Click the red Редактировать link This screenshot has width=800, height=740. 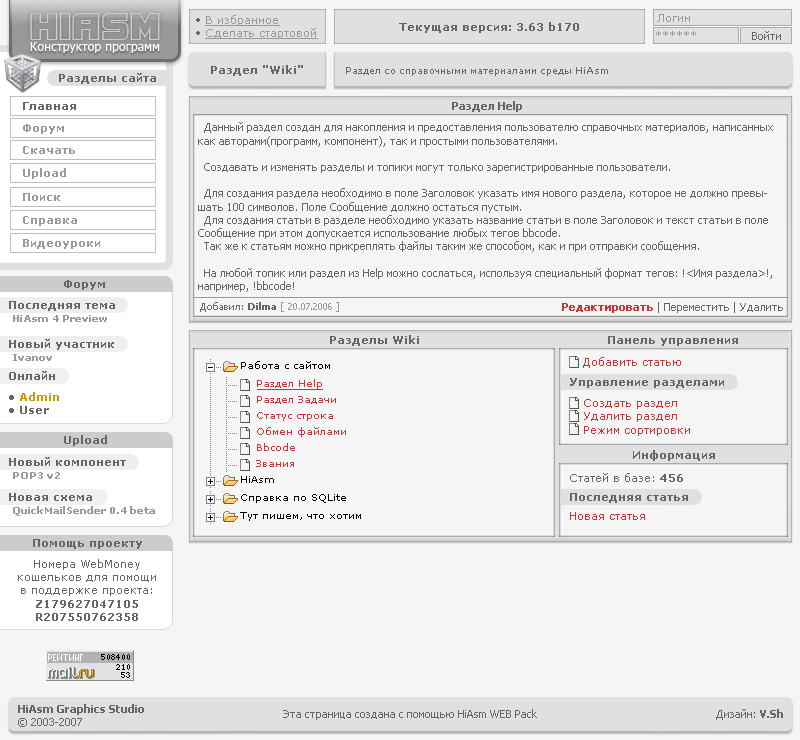(607, 307)
